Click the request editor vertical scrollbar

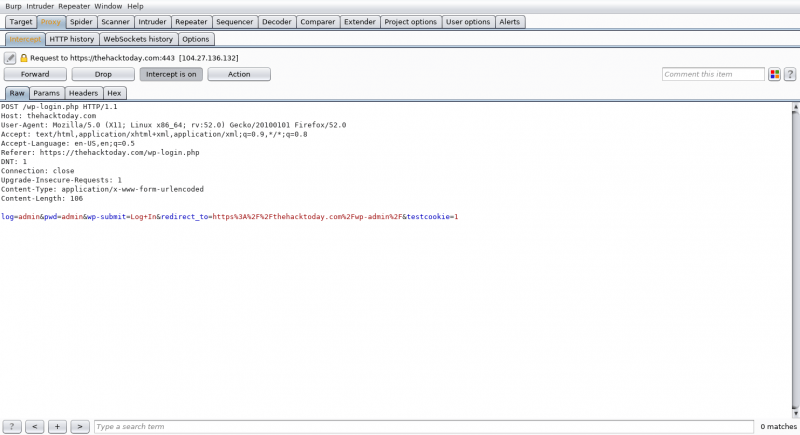tap(795, 259)
